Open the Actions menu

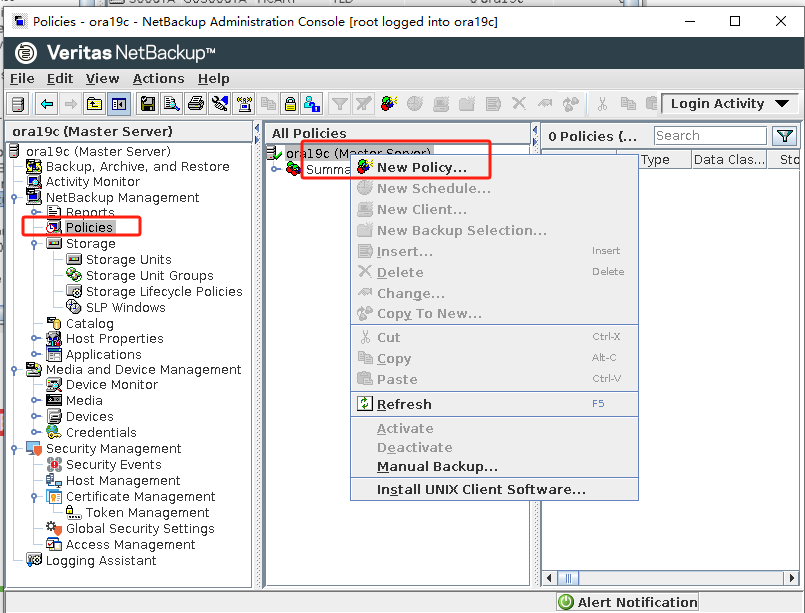157,78
